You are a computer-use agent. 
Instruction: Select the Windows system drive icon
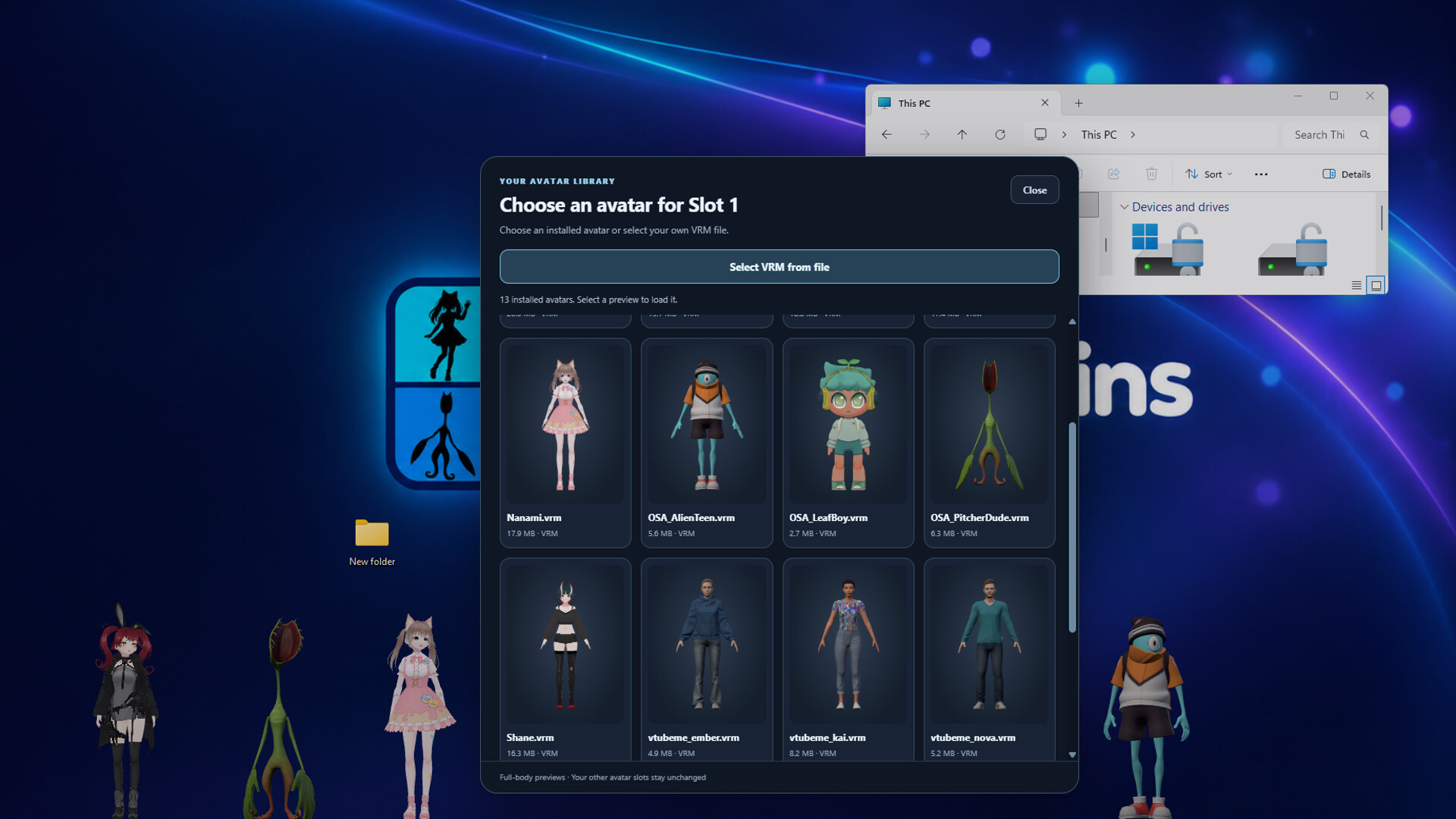(1167, 249)
